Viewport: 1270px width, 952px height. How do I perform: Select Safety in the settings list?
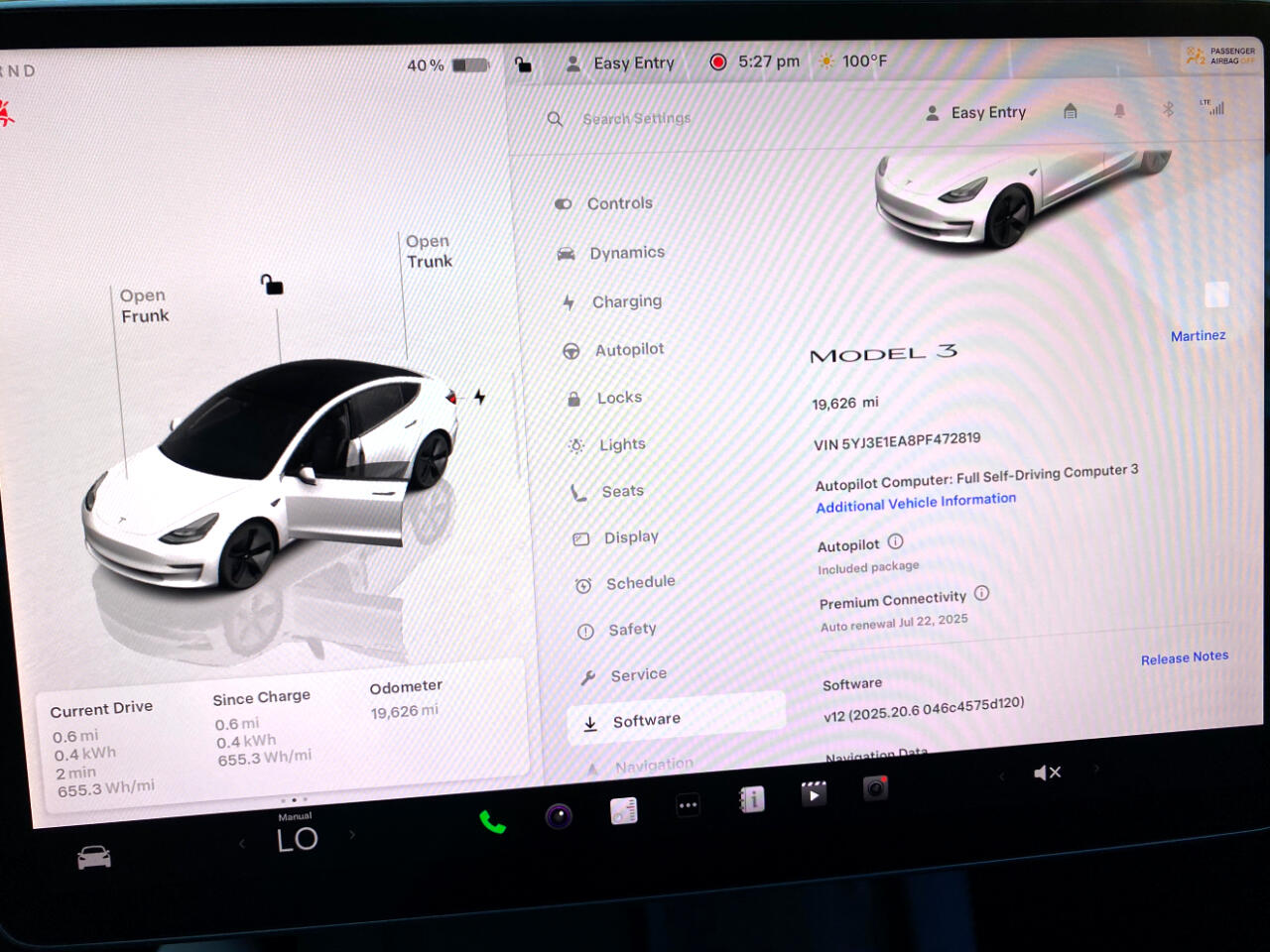coord(617,630)
